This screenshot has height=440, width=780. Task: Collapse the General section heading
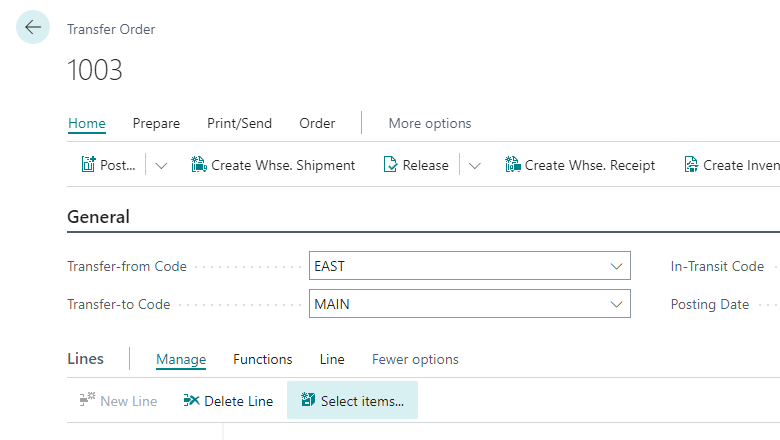(98, 217)
